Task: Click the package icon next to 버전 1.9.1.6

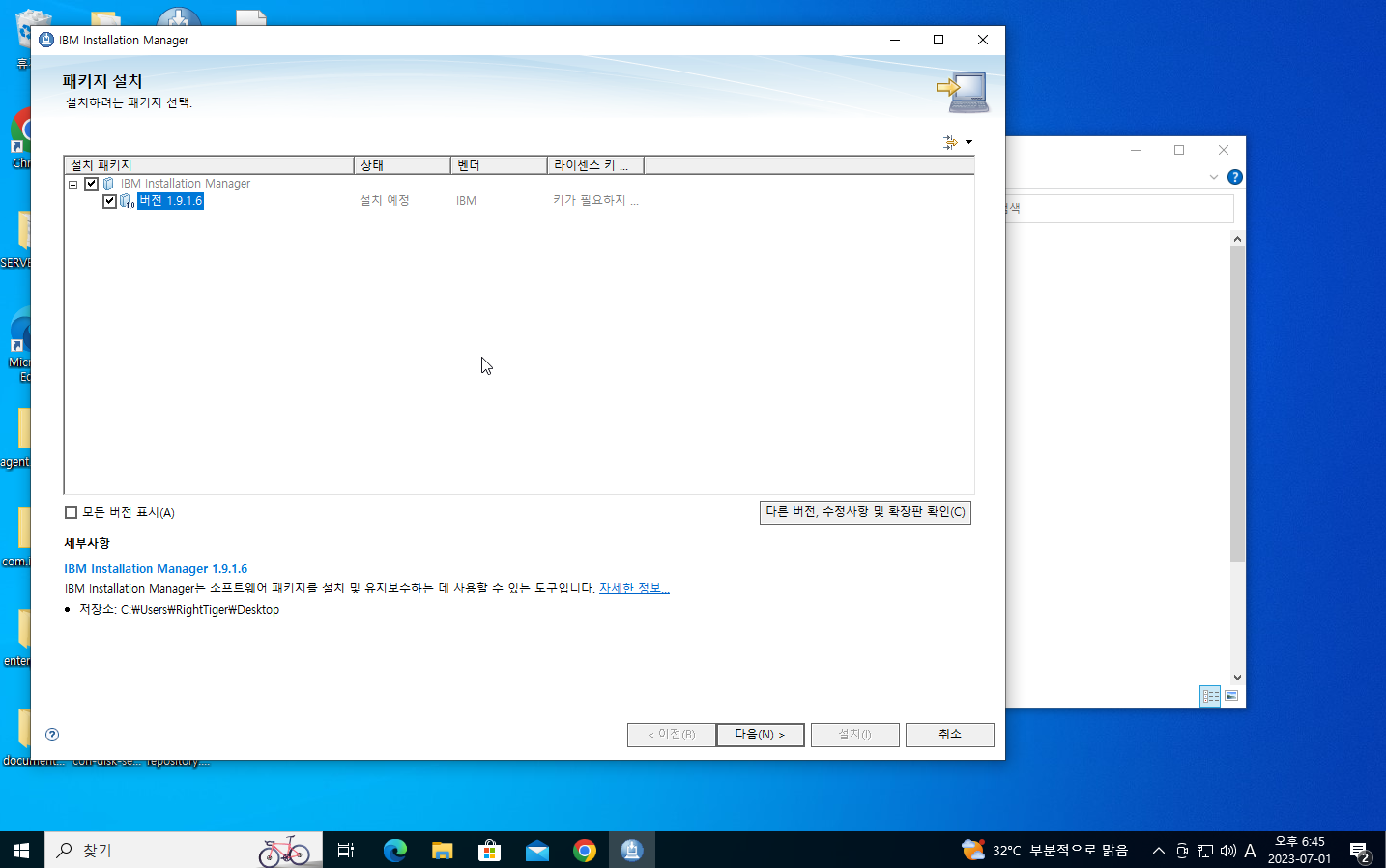Action: [127, 201]
